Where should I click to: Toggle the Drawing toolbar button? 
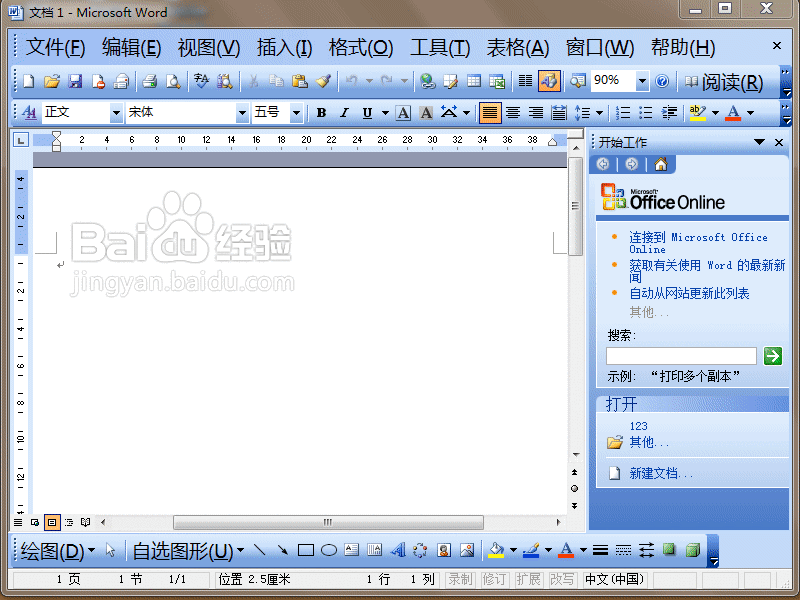[549, 81]
